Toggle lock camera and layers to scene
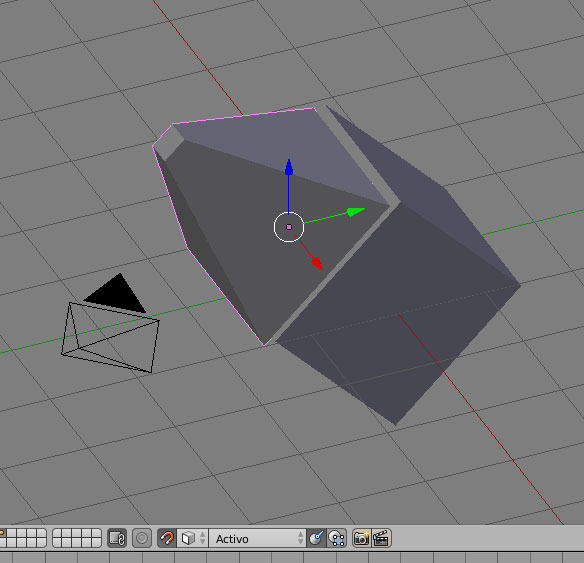This screenshot has height=563, width=584. 117,538
